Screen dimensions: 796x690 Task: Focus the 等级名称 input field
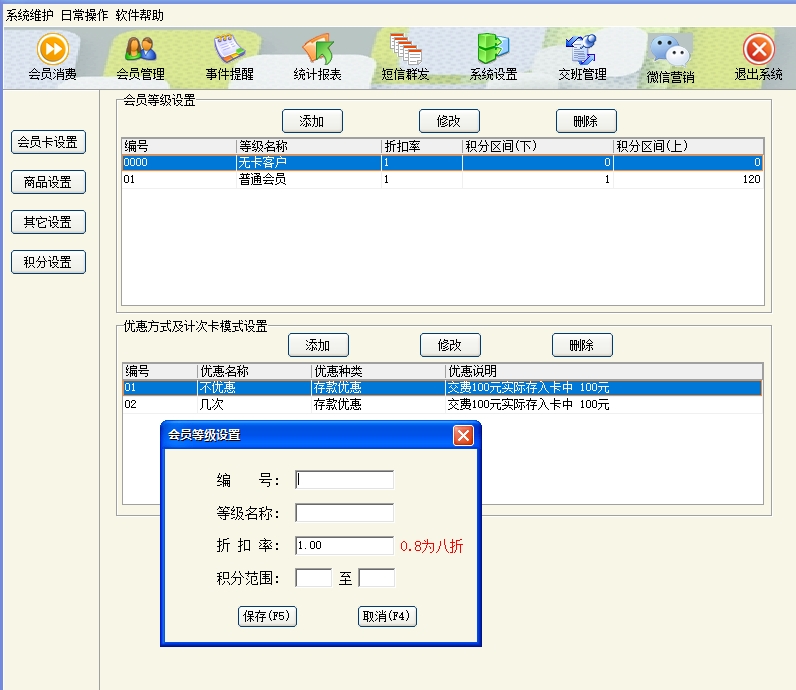coord(344,513)
